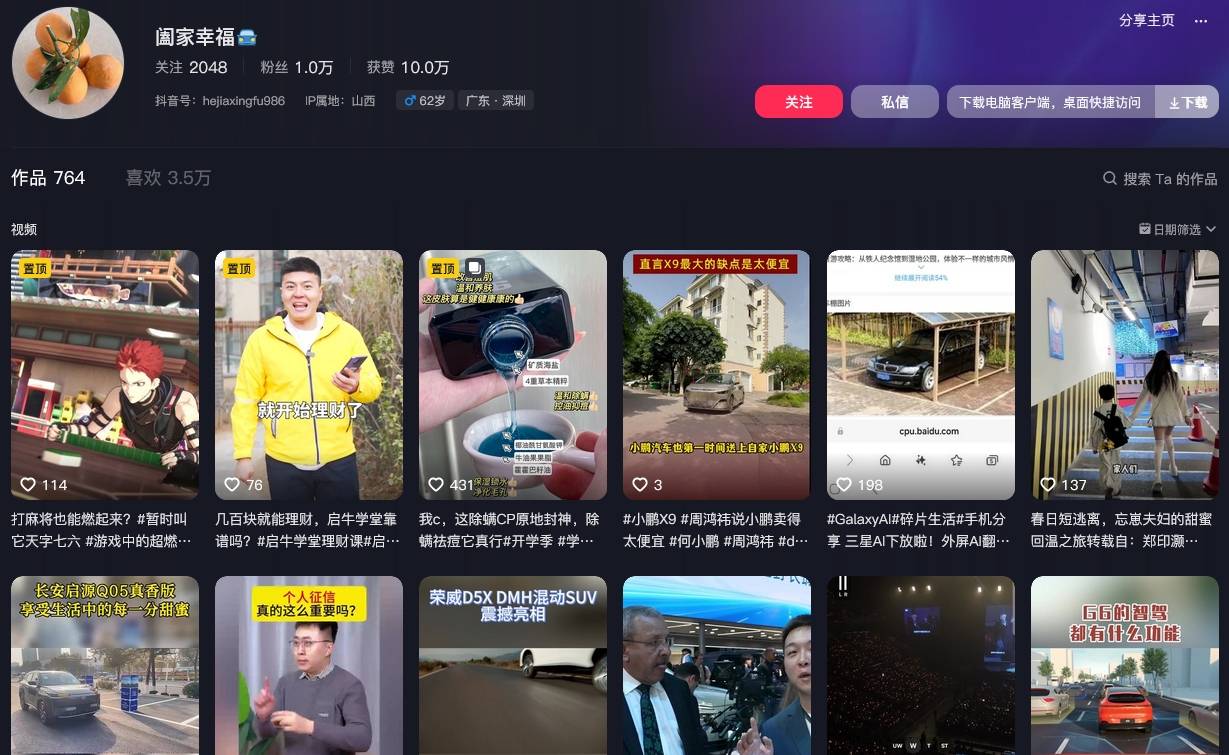The image size is (1229, 755).
Task: Click the orange fruit profile avatar
Action: pyautogui.click(x=67, y=63)
